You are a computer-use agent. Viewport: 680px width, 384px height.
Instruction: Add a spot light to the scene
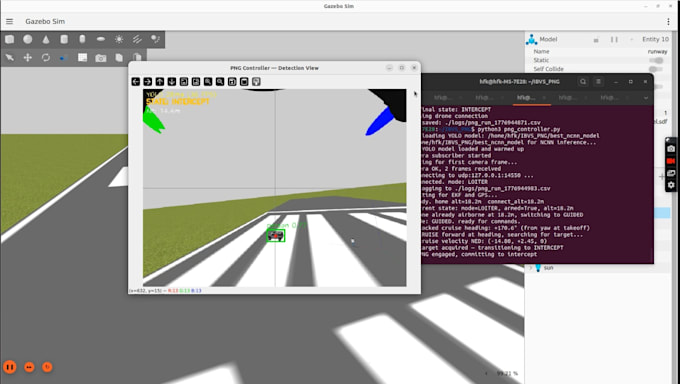click(155, 39)
